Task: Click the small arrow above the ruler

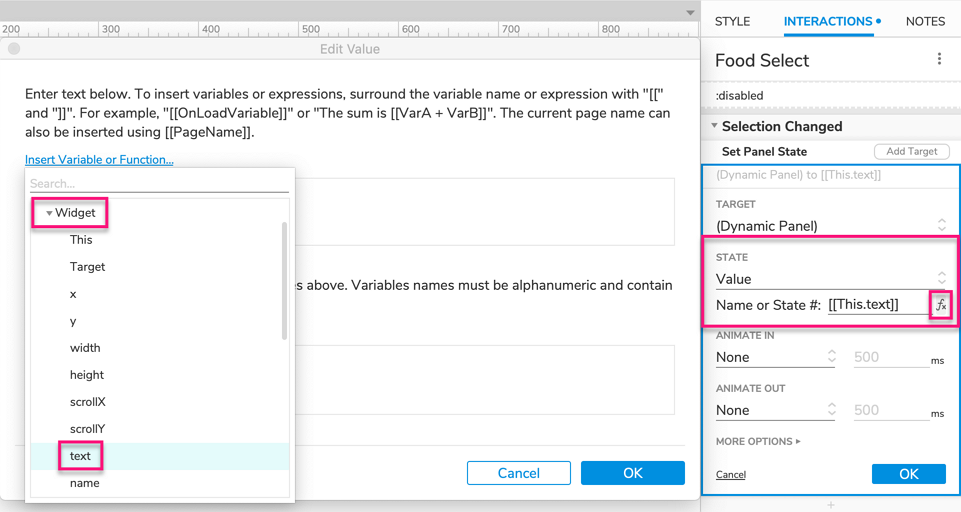Action: pos(689,12)
